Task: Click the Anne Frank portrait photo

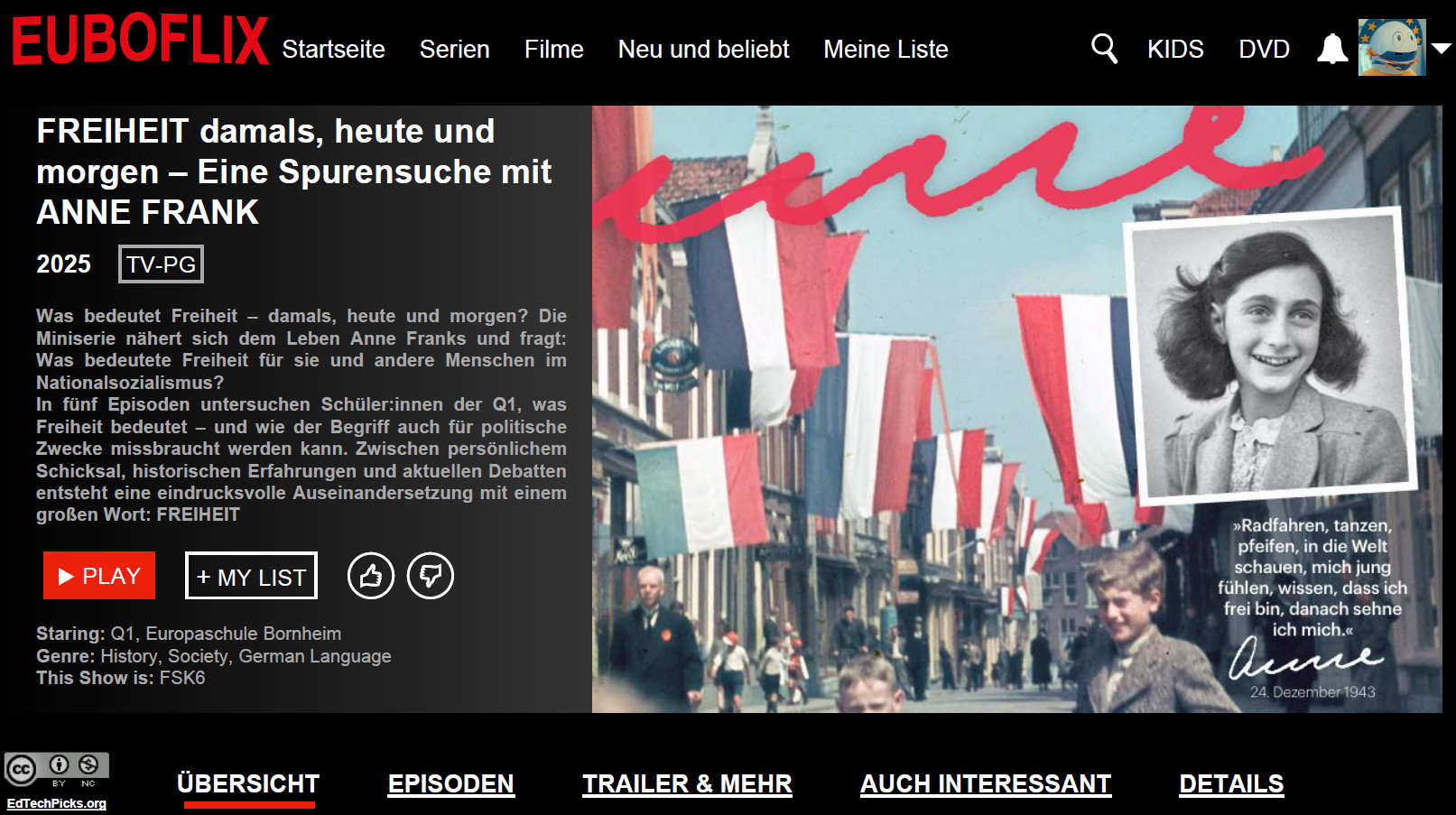Action: tap(1268, 355)
